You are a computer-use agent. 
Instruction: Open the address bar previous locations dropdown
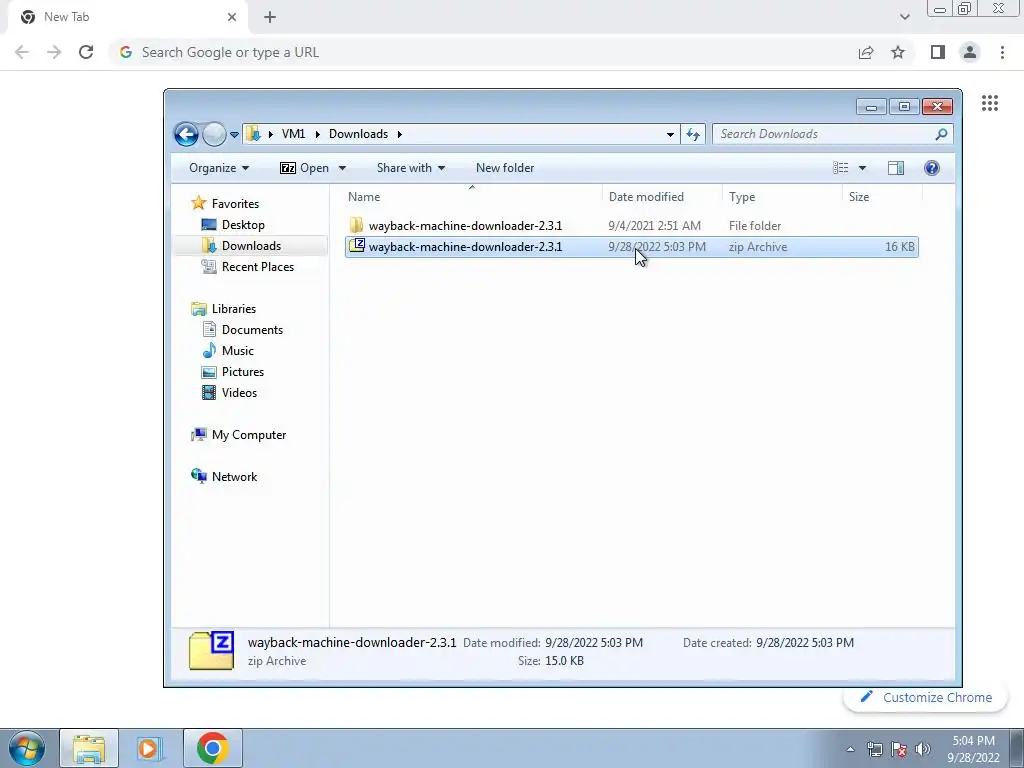pyautogui.click(x=670, y=135)
